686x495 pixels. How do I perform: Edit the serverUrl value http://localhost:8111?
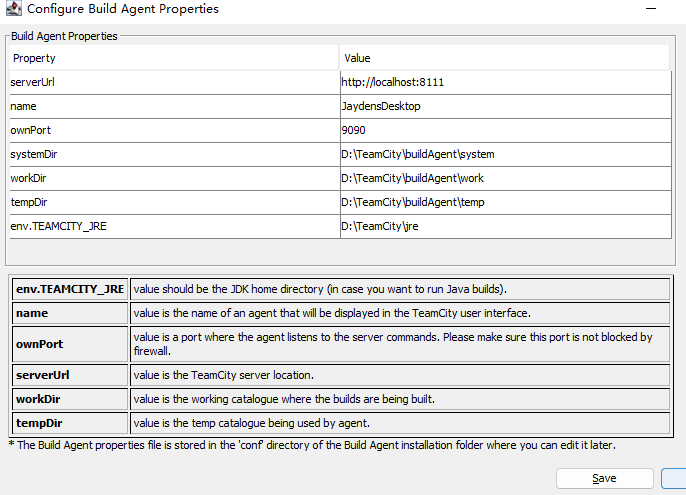(506, 82)
